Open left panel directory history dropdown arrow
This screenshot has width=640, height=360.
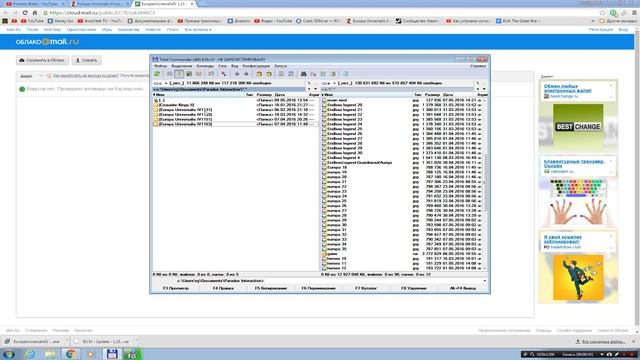315,89
